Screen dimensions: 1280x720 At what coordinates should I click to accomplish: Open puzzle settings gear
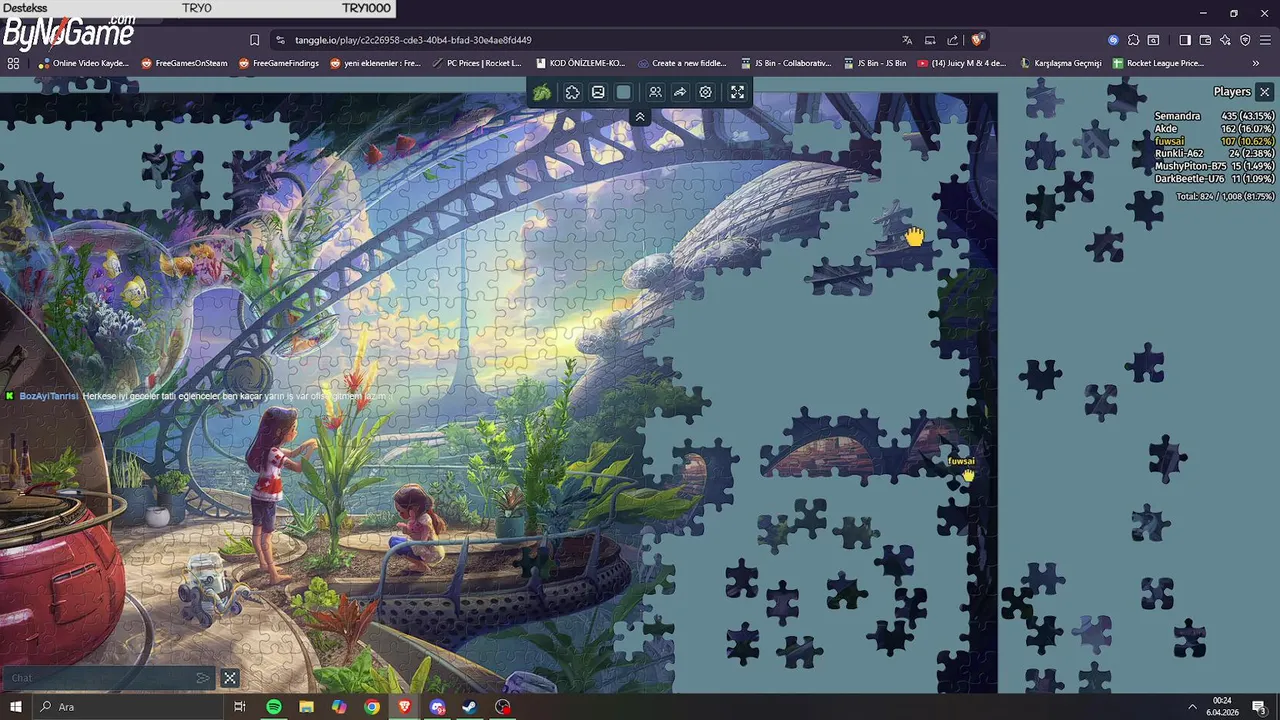[706, 92]
